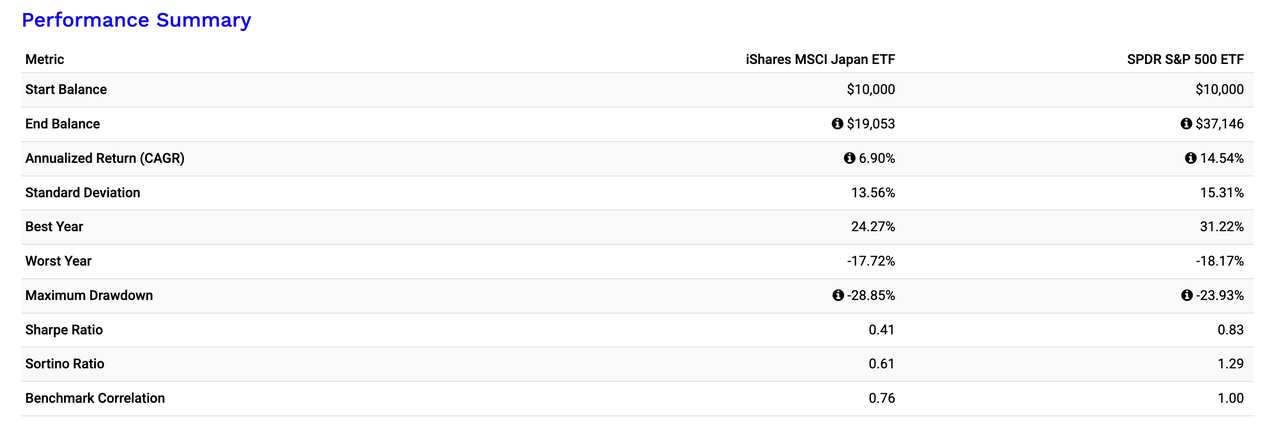The height and width of the screenshot is (443, 1280).
Task: Click the Annualized Return (CAGR) row label
Action: click(105, 158)
